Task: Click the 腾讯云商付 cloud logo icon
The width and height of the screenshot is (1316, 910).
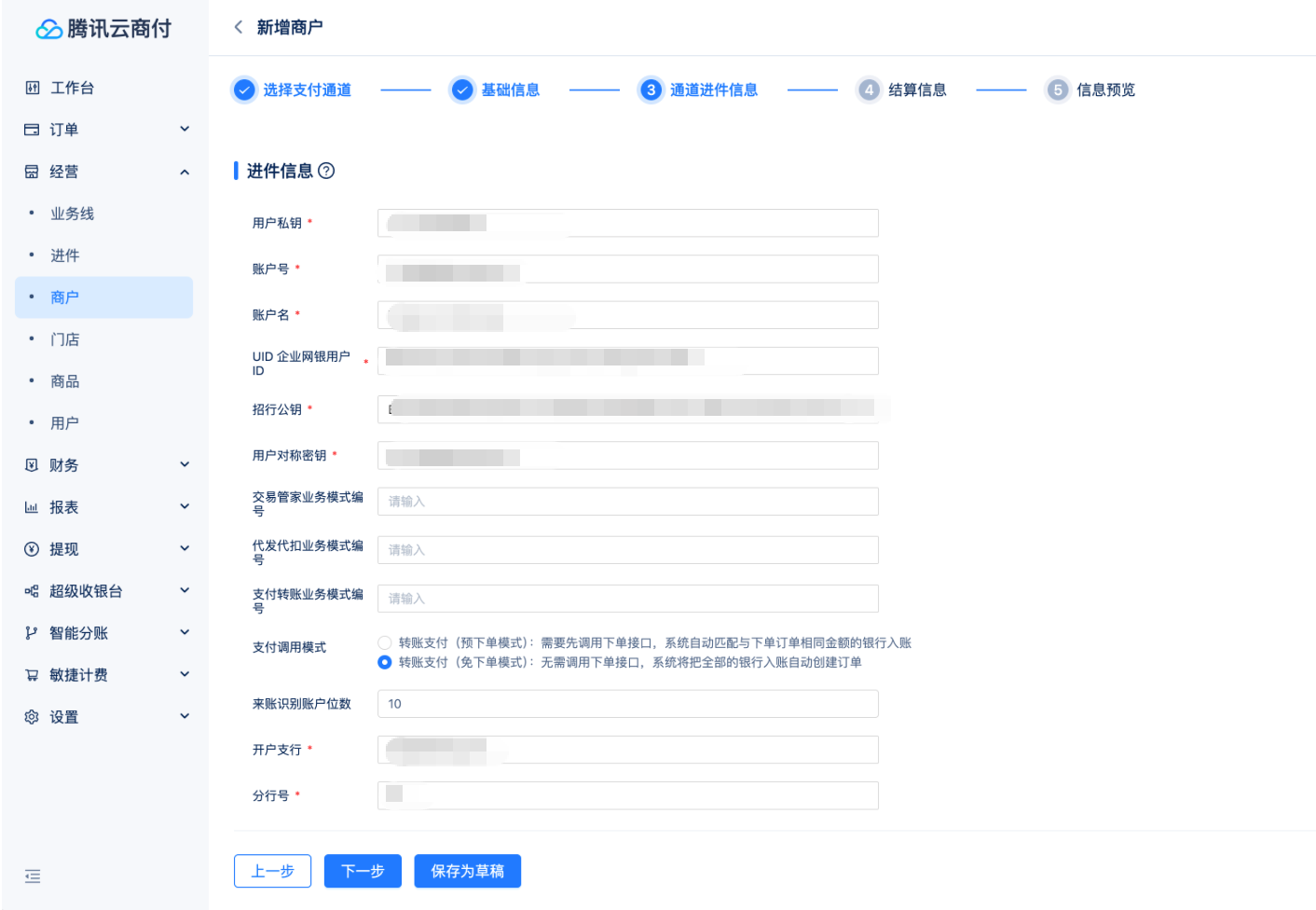Action: click(x=48, y=30)
